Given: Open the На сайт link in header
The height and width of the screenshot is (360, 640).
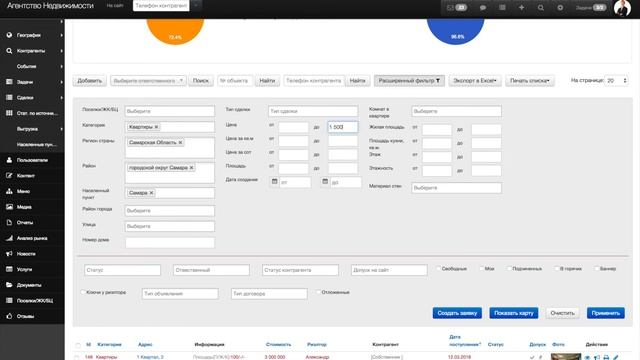Looking at the screenshot, I should click(115, 6).
